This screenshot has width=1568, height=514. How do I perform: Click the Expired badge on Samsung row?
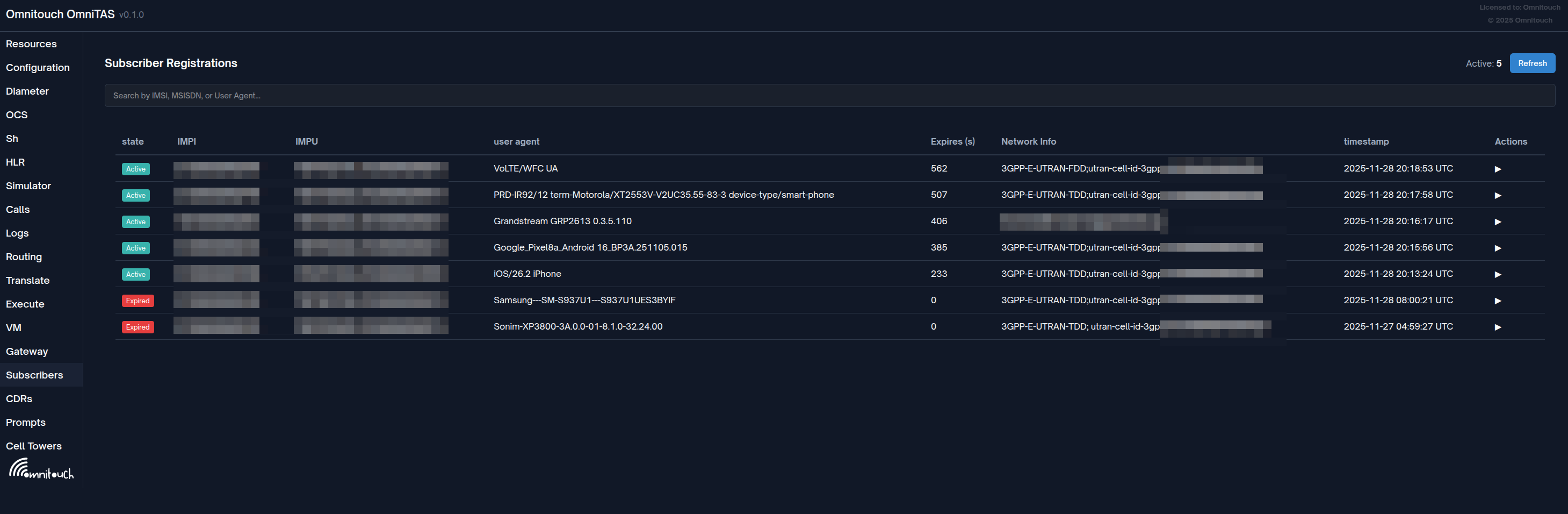coord(138,301)
